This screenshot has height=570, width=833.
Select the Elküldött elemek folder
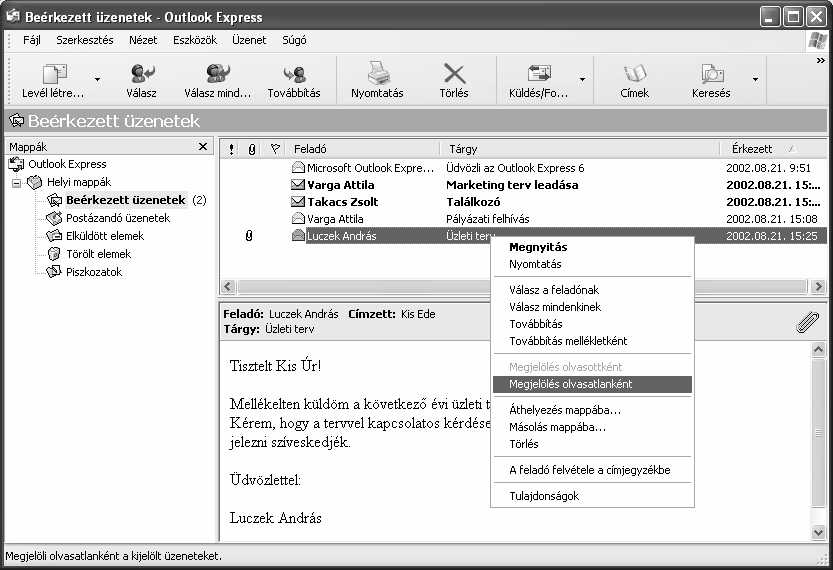(105, 236)
